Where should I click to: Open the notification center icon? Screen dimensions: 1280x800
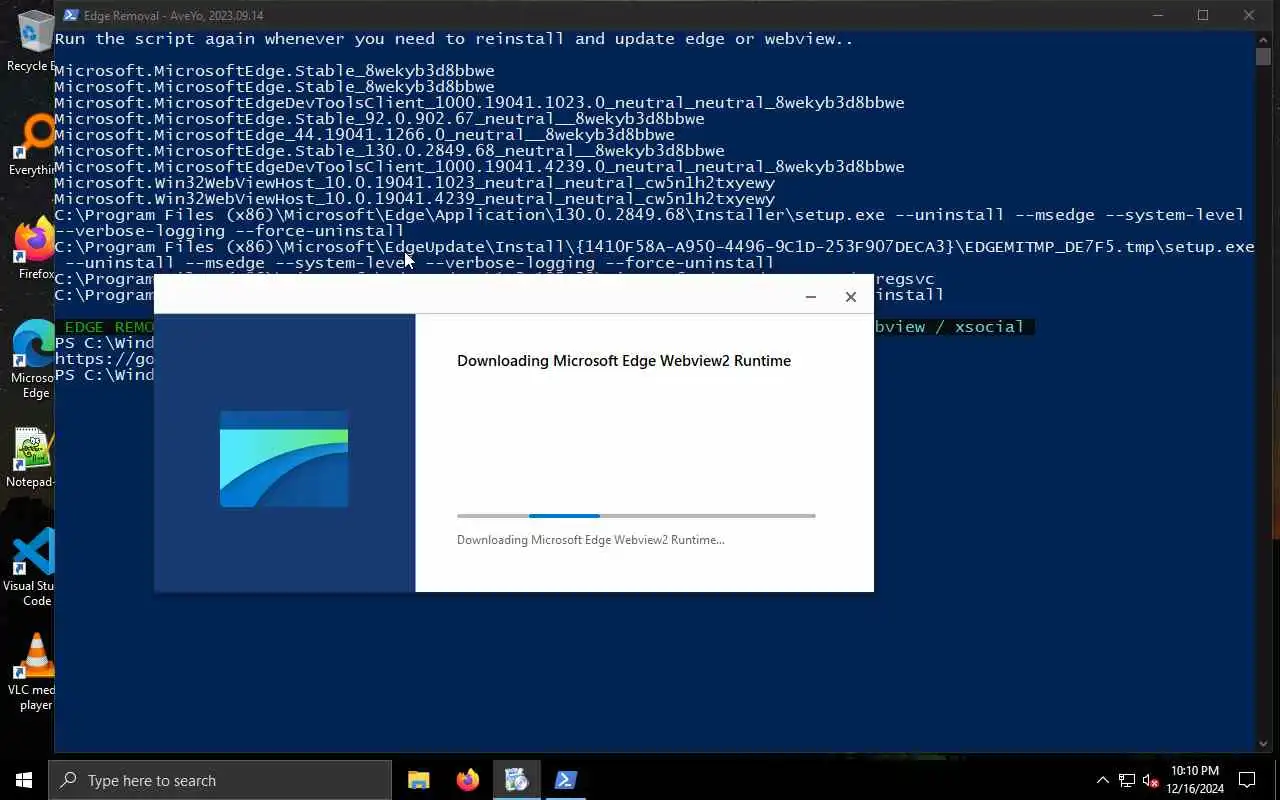1247,780
